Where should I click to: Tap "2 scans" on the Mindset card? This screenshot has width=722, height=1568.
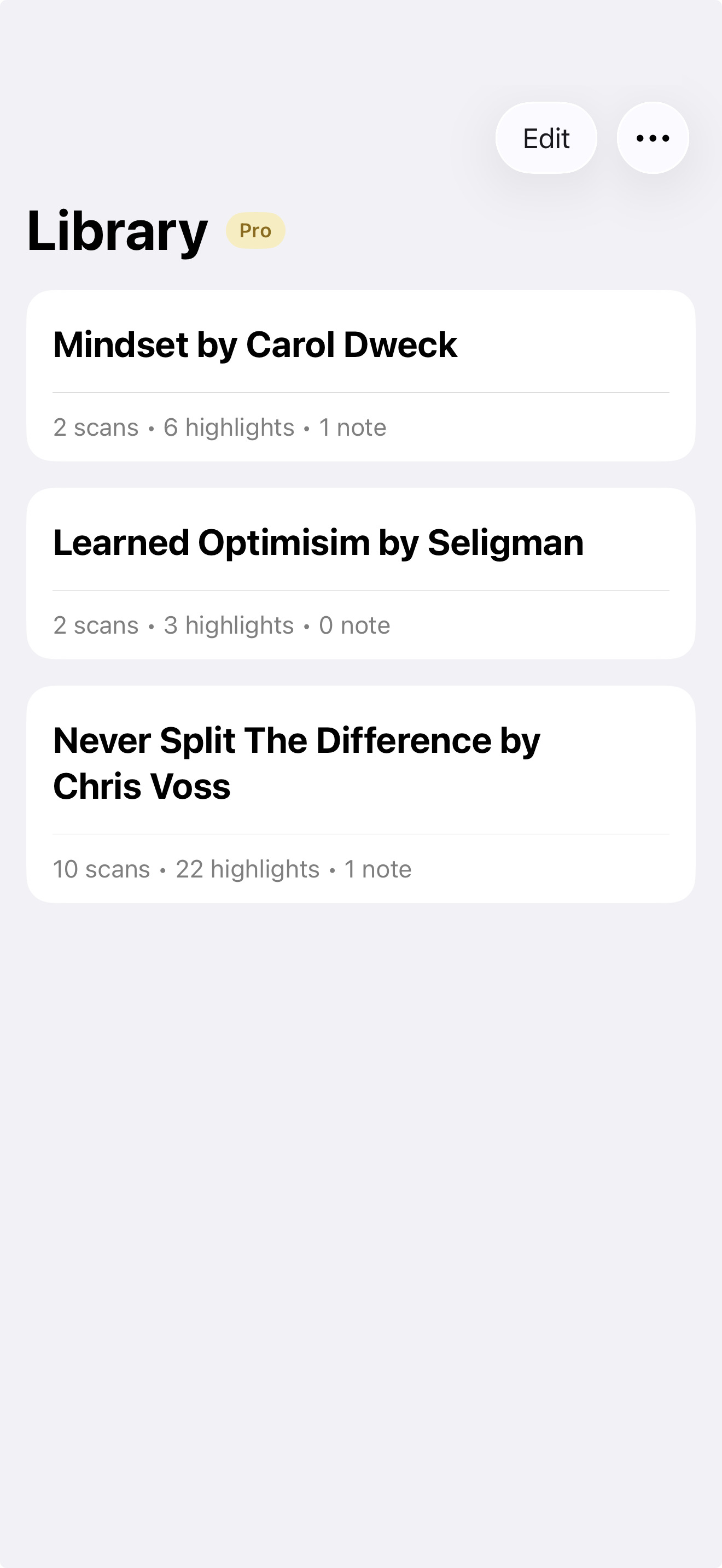(x=96, y=428)
